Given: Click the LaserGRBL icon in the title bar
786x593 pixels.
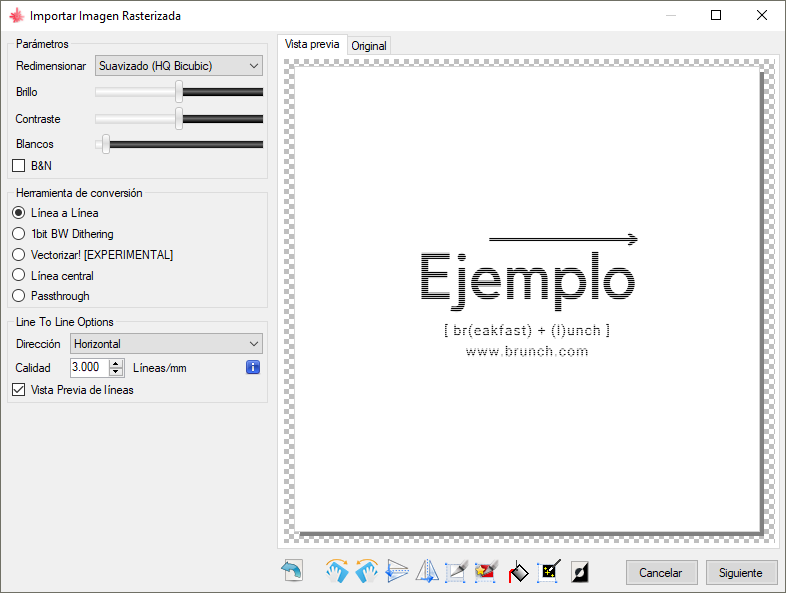Looking at the screenshot, I should 17,16.
